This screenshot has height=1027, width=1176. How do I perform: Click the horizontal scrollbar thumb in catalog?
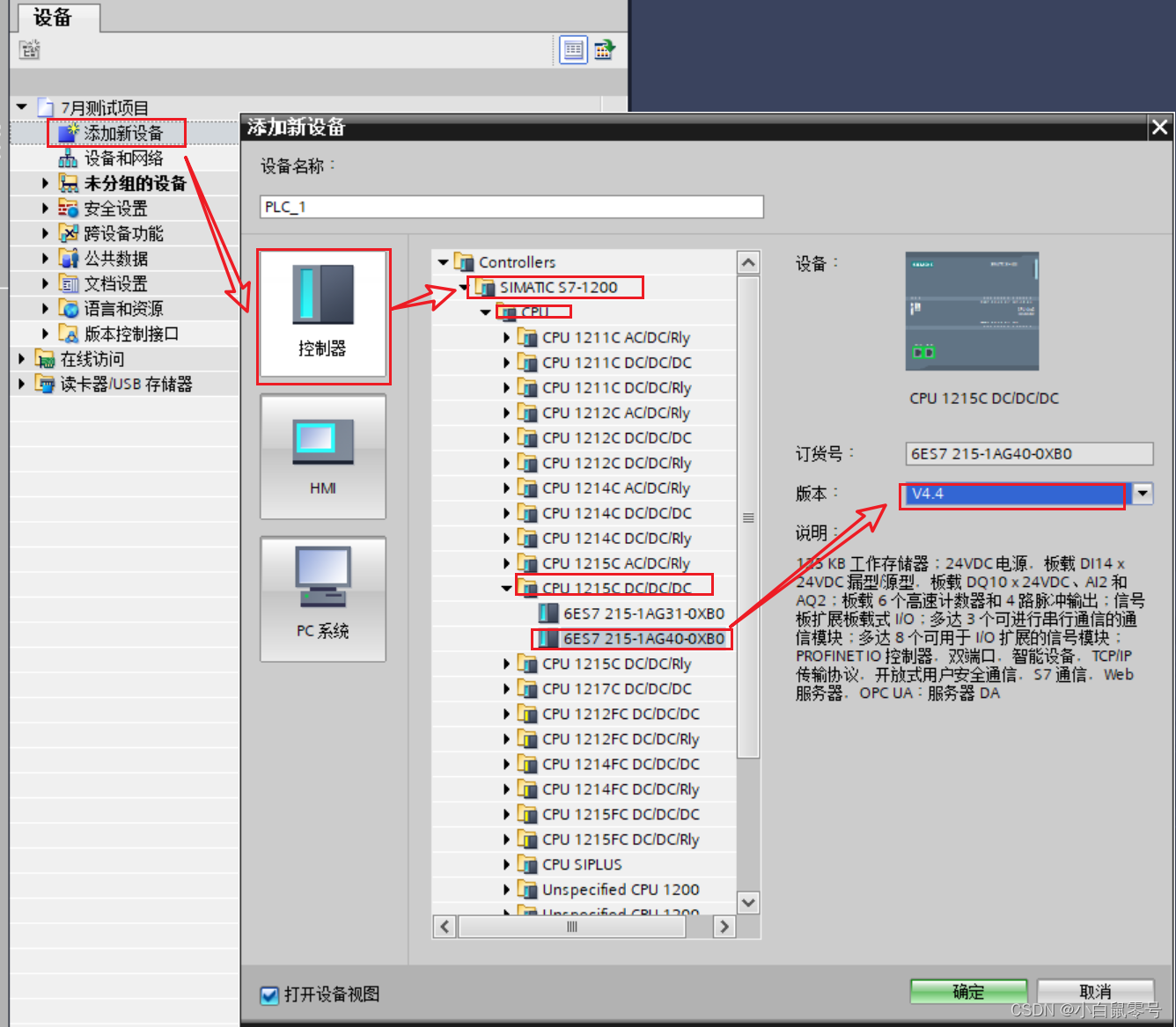pyautogui.click(x=572, y=926)
